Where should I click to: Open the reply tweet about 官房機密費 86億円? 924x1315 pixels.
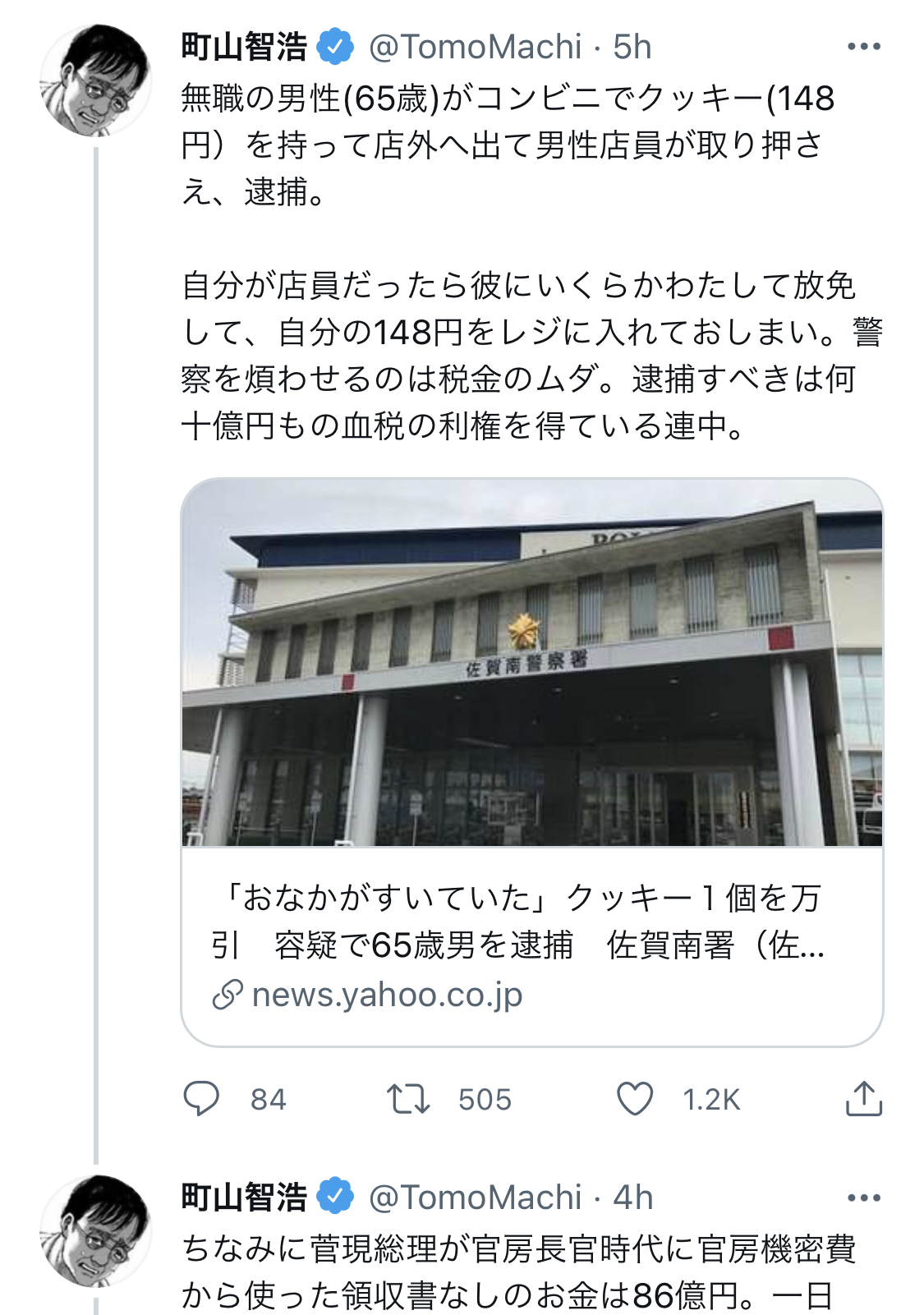tap(519, 1271)
